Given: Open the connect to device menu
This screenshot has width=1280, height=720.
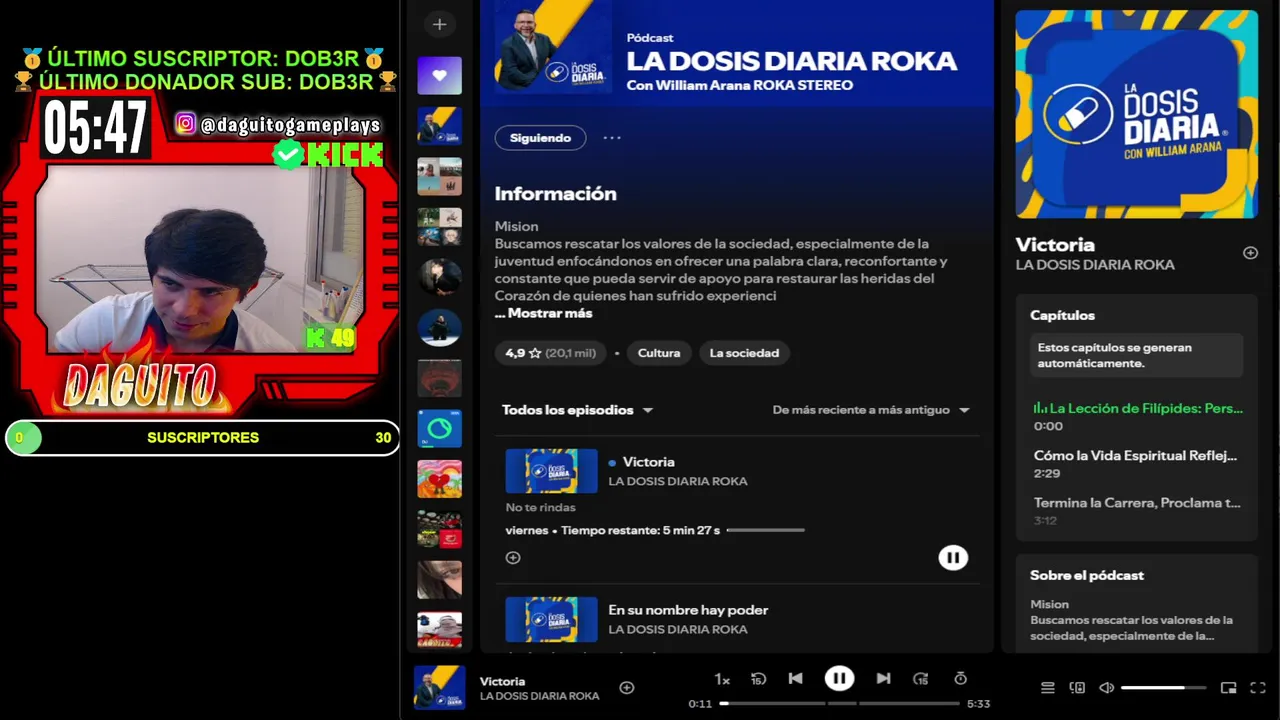Looking at the screenshot, I should coord(1077,688).
